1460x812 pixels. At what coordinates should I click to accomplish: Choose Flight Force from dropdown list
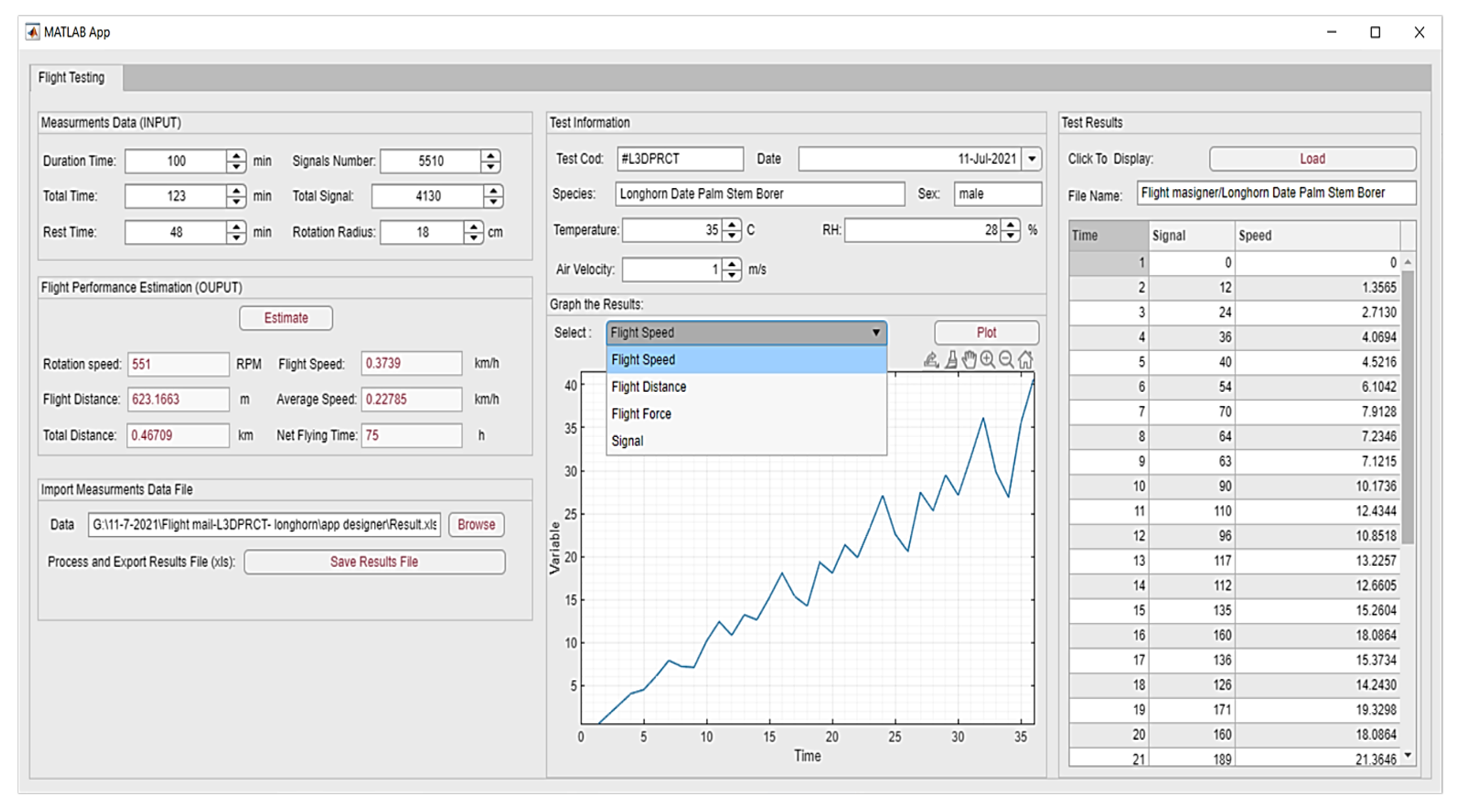pos(641,414)
